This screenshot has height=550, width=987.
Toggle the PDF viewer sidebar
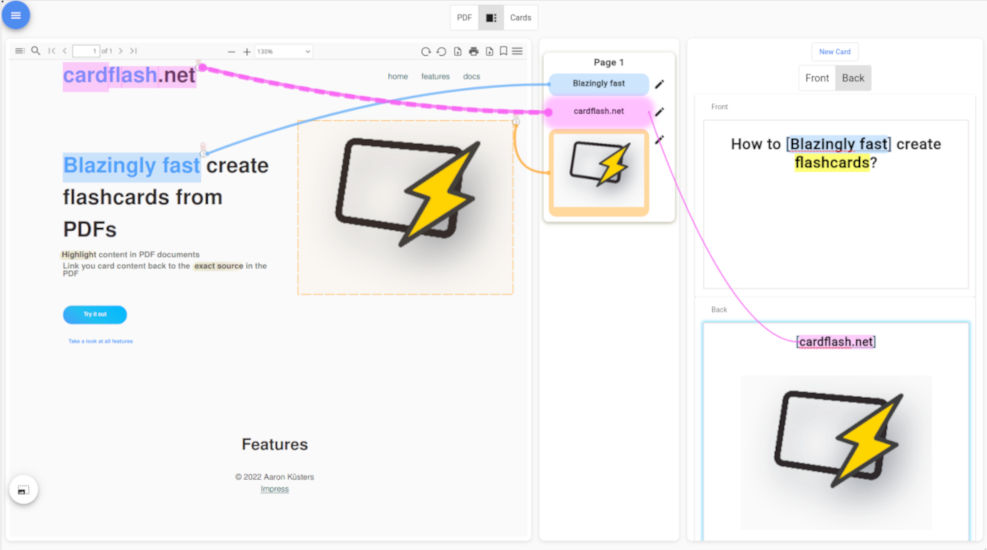(20, 51)
